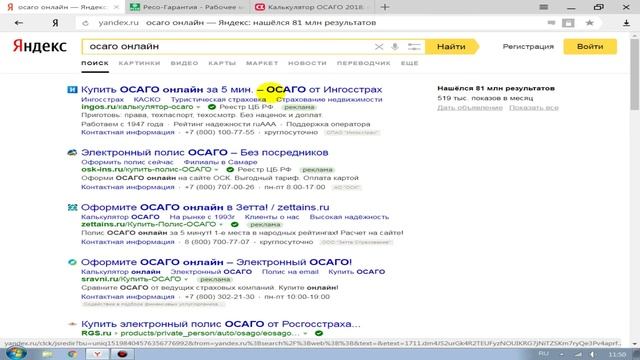Viewport: 640px width, 360px height.
Task: Close the 'осаго онлайн — Яндекс' tab
Action: click(x=116, y=7)
